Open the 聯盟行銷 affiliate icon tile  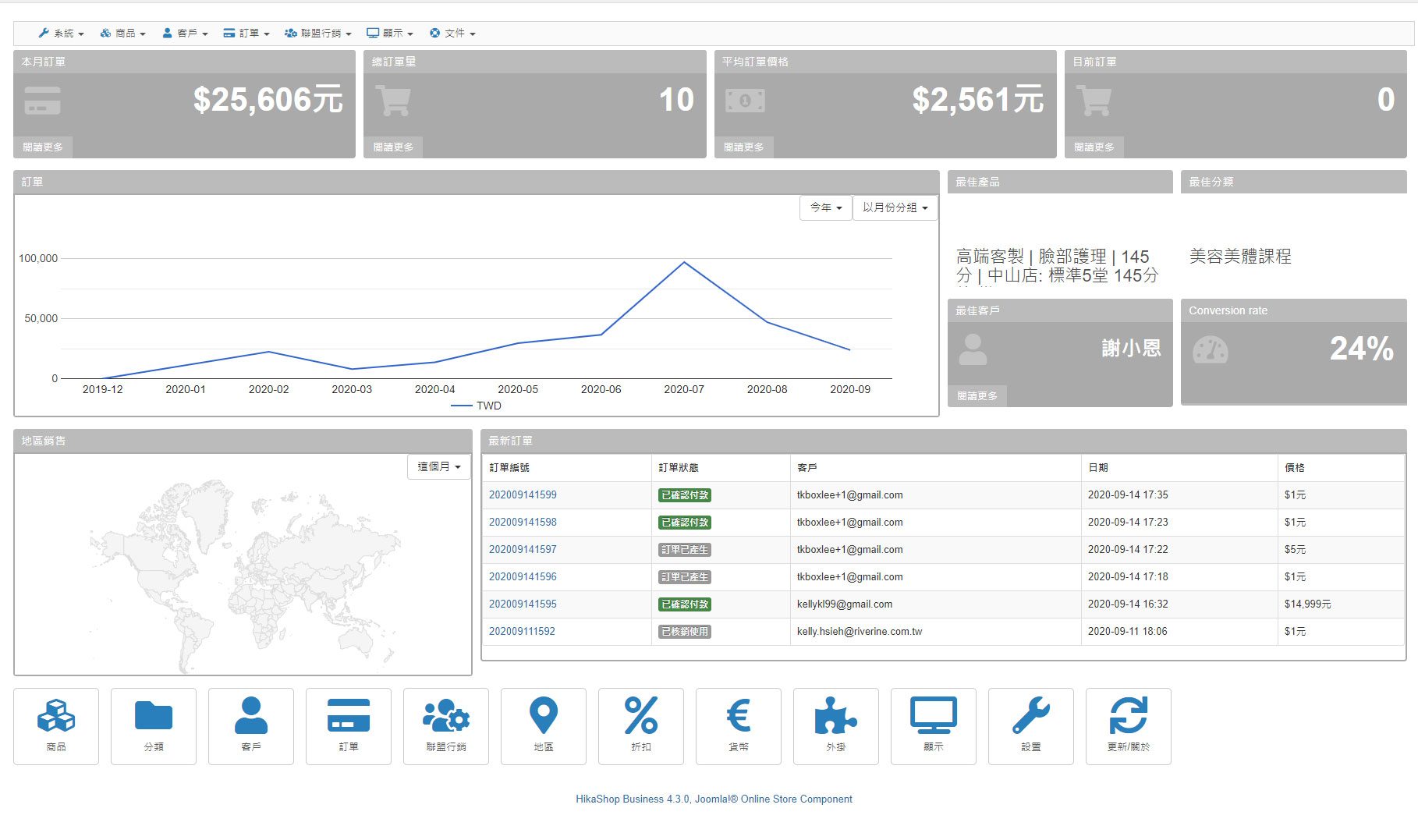pyautogui.click(x=446, y=725)
